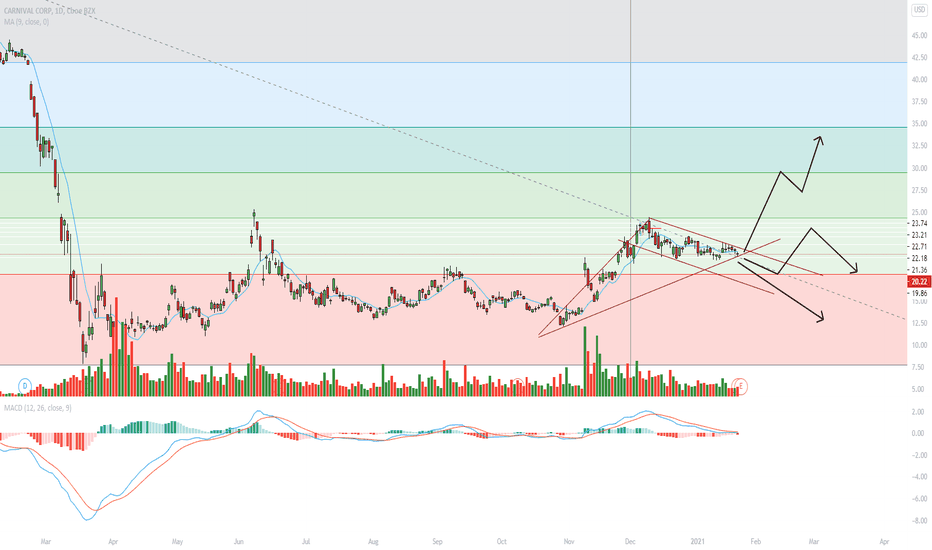Select the MACD (12, 26, close, 9) legend
The width and height of the screenshot is (932, 550).
pos(37,408)
